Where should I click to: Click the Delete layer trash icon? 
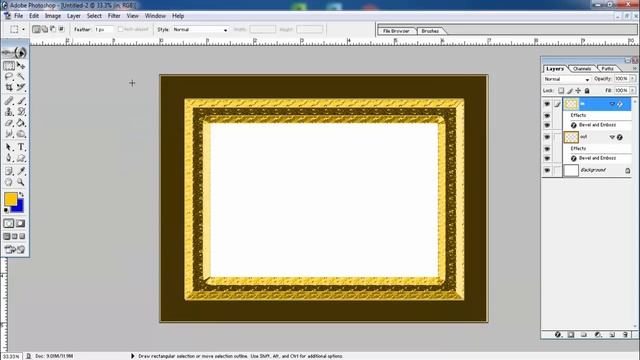(625, 335)
